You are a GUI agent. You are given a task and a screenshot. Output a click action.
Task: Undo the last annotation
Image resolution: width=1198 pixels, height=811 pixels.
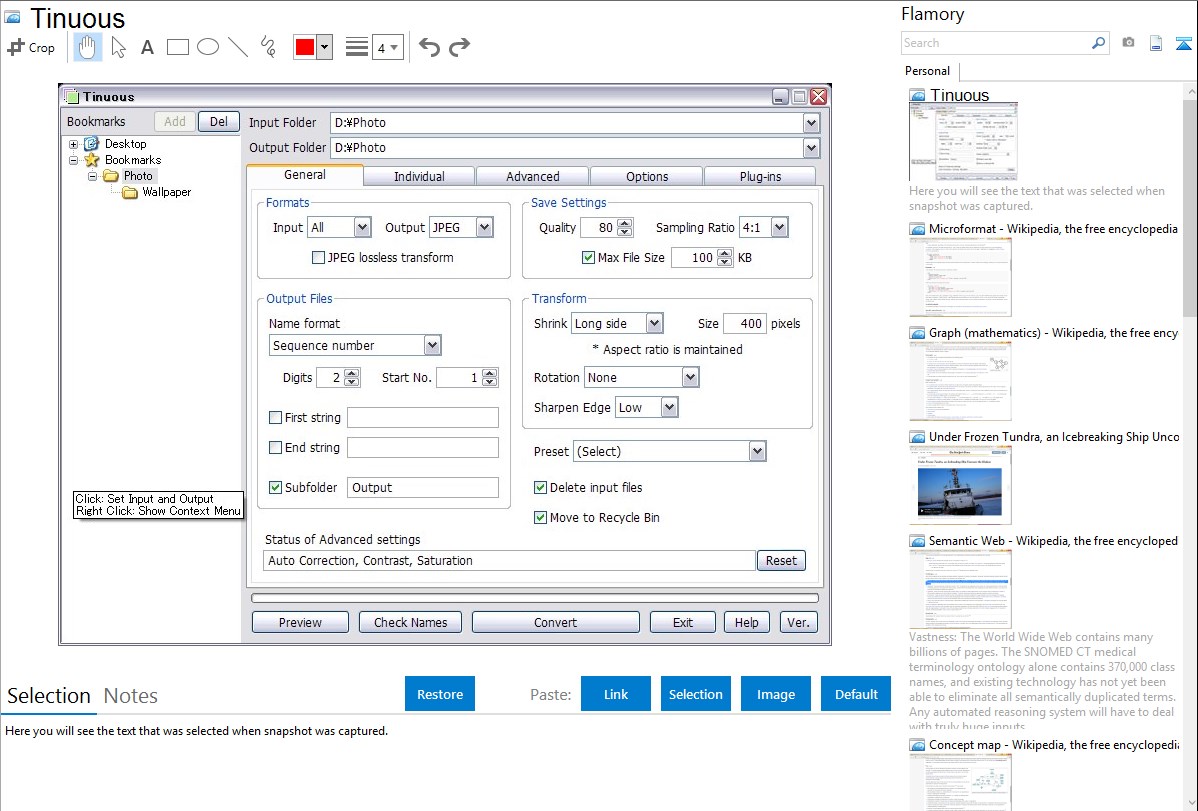pyautogui.click(x=429, y=47)
